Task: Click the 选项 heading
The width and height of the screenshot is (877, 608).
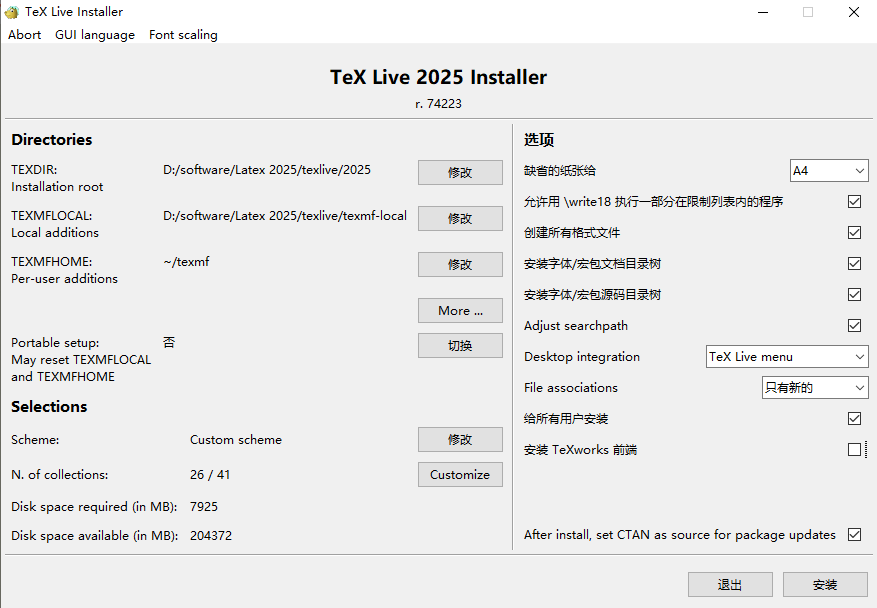Action: click(x=539, y=140)
